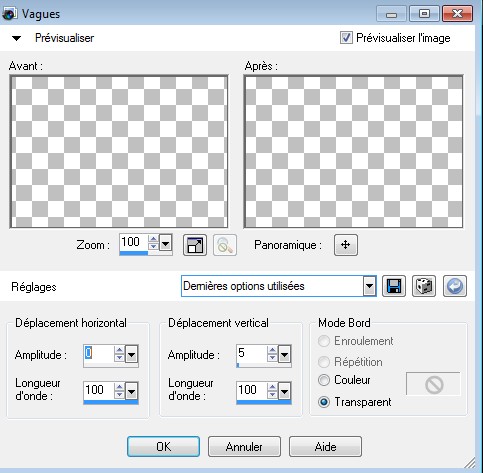
Task: Click the save preset floppy disk icon
Action: click(x=394, y=286)
